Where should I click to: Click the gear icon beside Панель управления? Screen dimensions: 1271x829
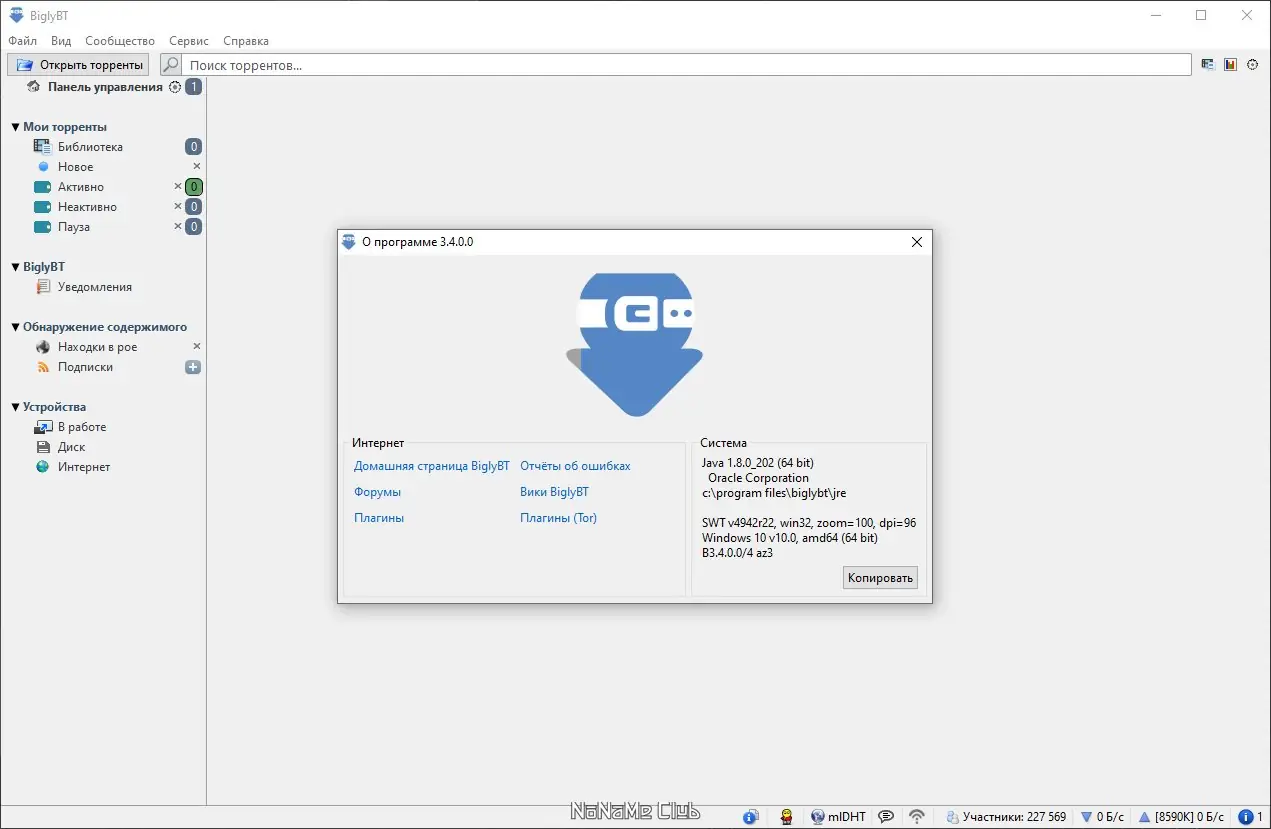pyautogui.click(x=175, y=87)
